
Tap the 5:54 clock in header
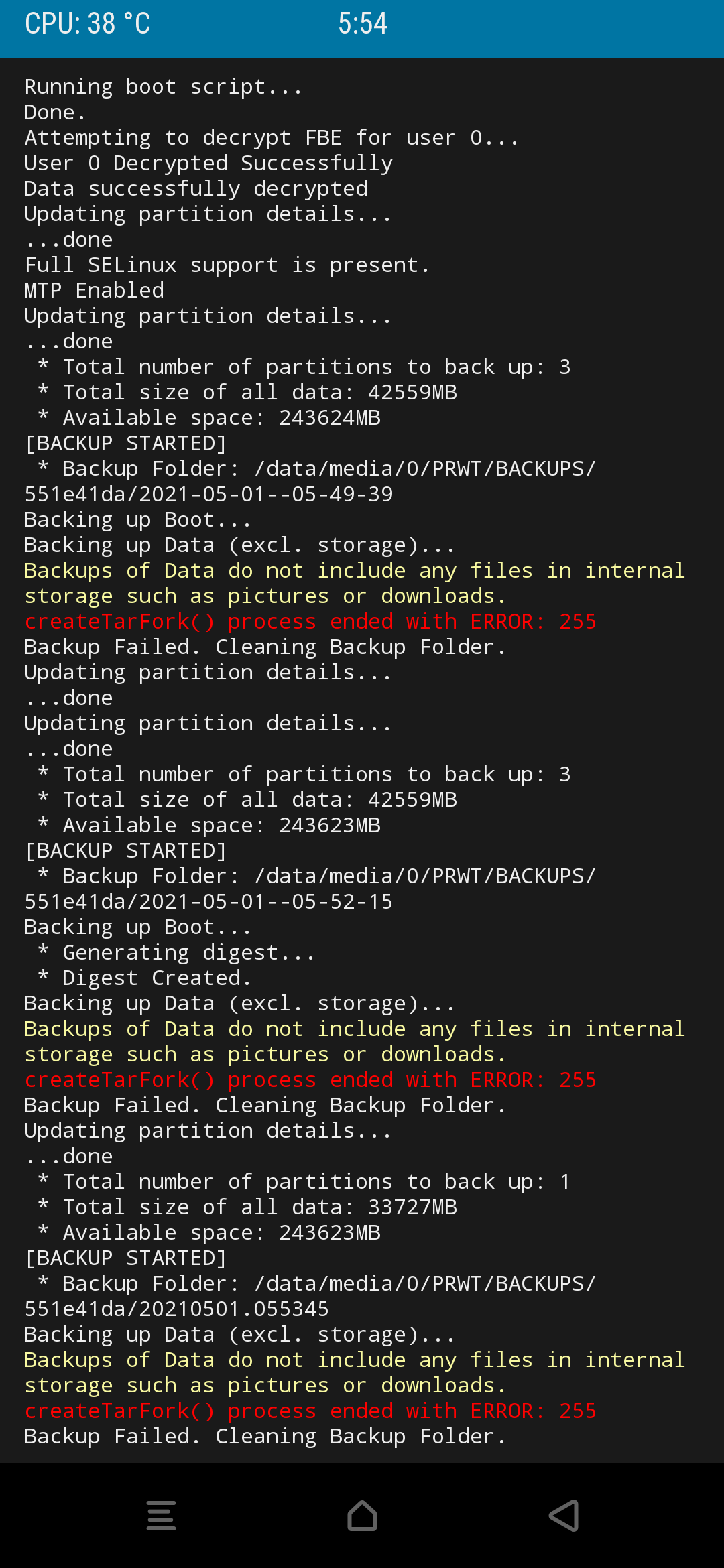click(x=362, y=24)
